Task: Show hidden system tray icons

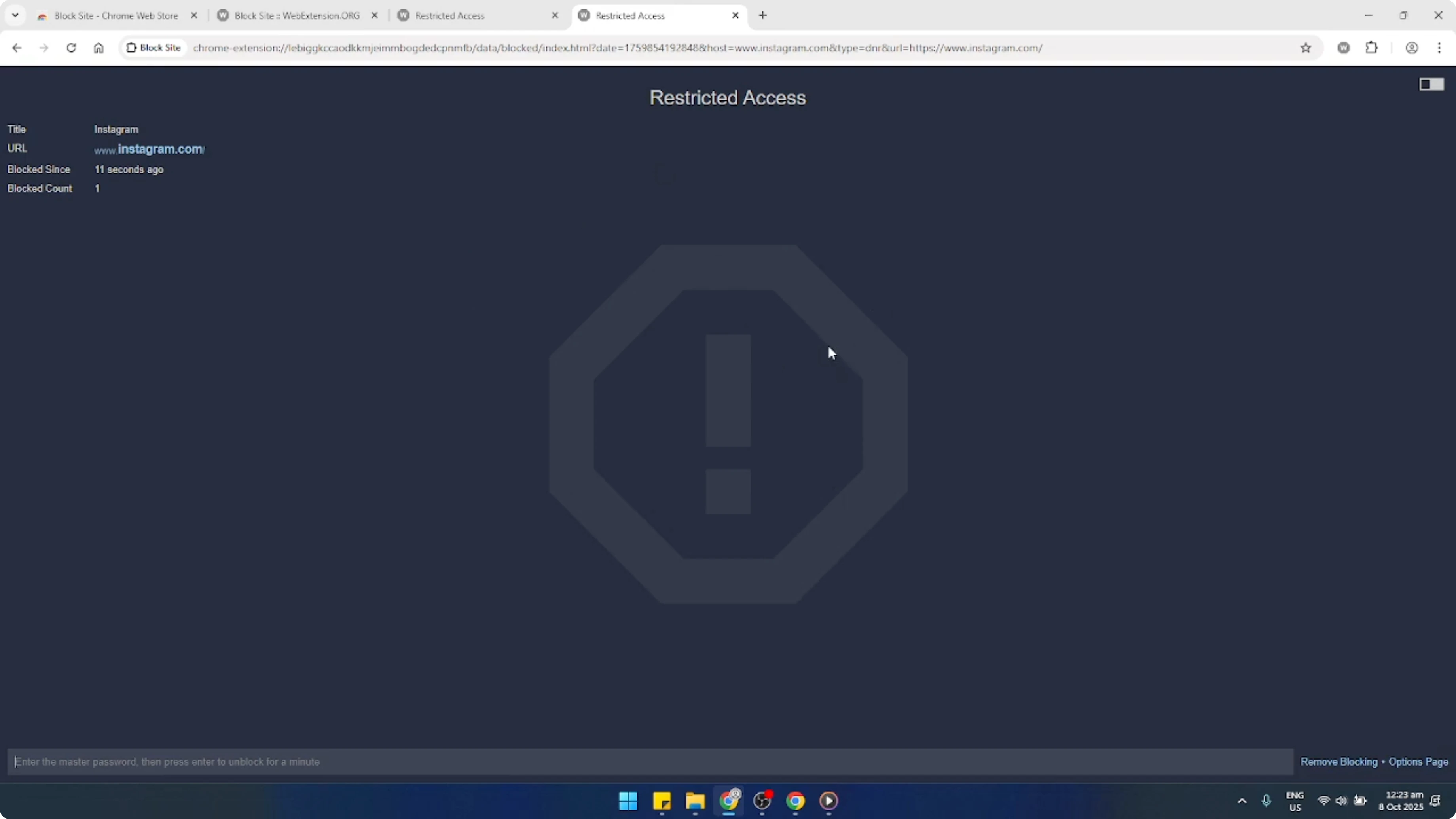Action: point(1242,801)
